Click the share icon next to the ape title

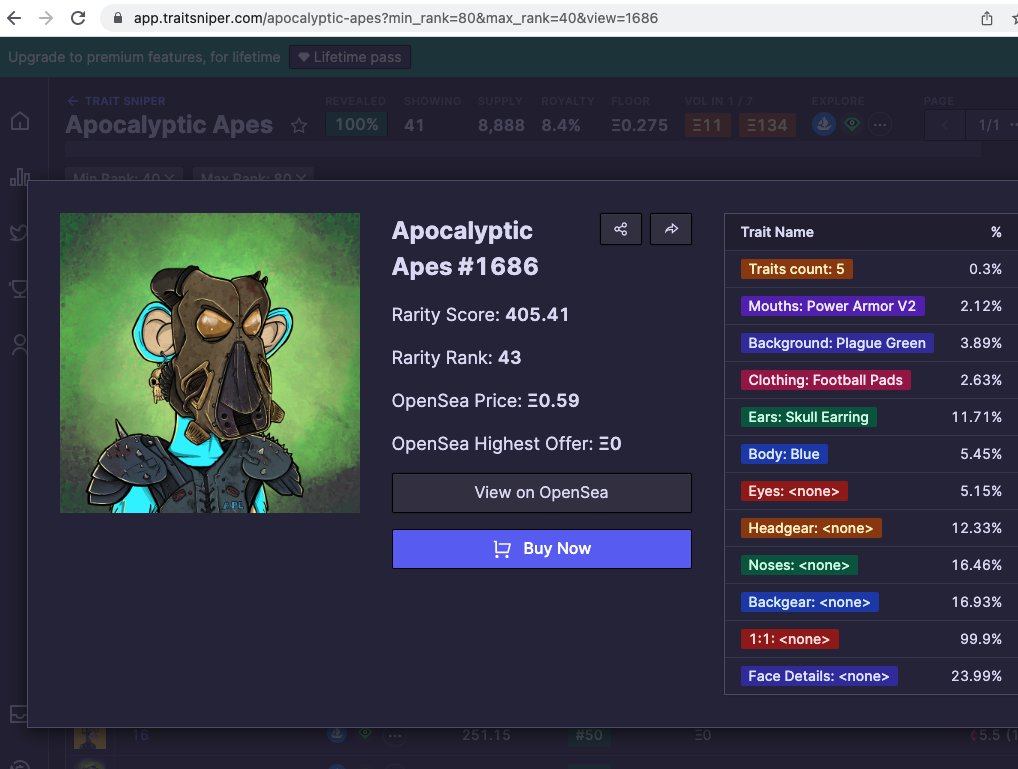(x=620, y=229)
